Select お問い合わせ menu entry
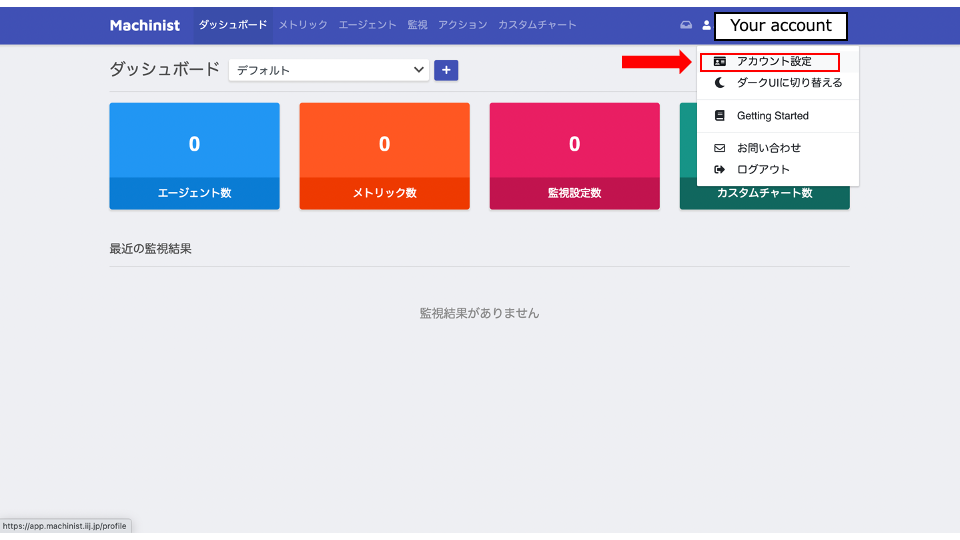This screenshot has height=540, width=960. (778, 148)
